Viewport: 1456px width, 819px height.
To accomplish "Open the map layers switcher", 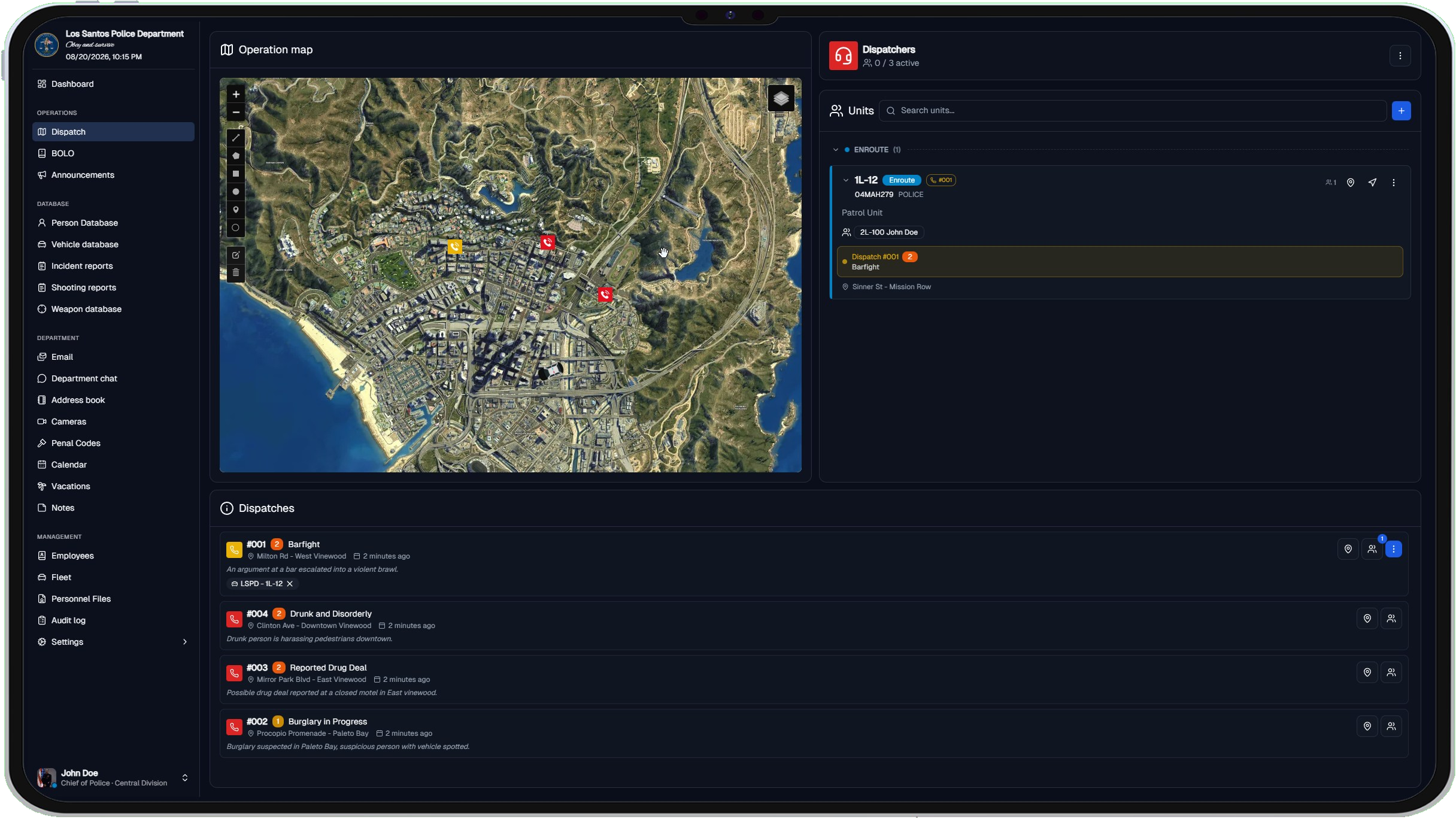I will 781,99.
